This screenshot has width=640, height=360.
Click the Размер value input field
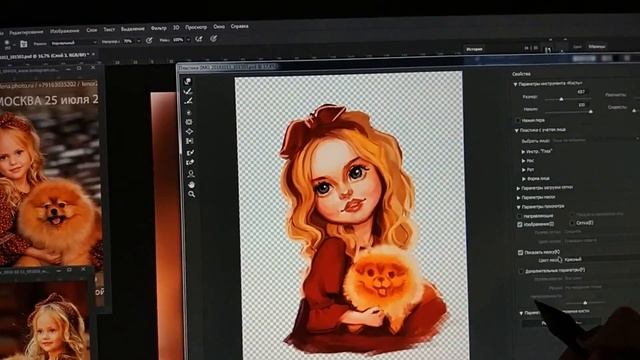pos(581,92)
